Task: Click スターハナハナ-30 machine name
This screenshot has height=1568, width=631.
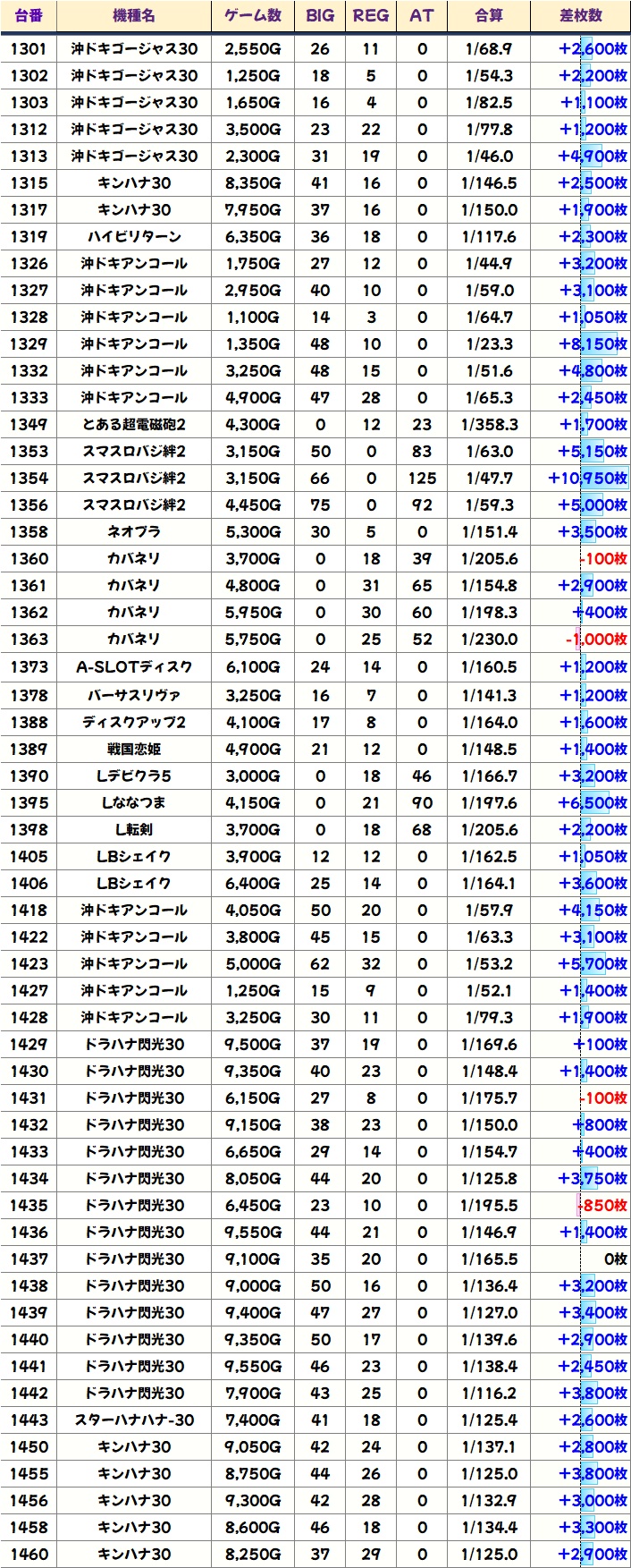Action: click(x=134, y=1420)
